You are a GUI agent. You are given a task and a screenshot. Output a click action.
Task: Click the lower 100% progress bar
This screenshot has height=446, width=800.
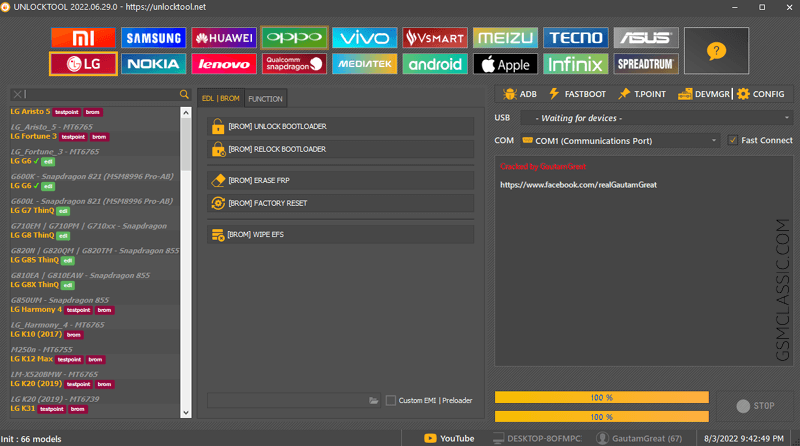602,417
